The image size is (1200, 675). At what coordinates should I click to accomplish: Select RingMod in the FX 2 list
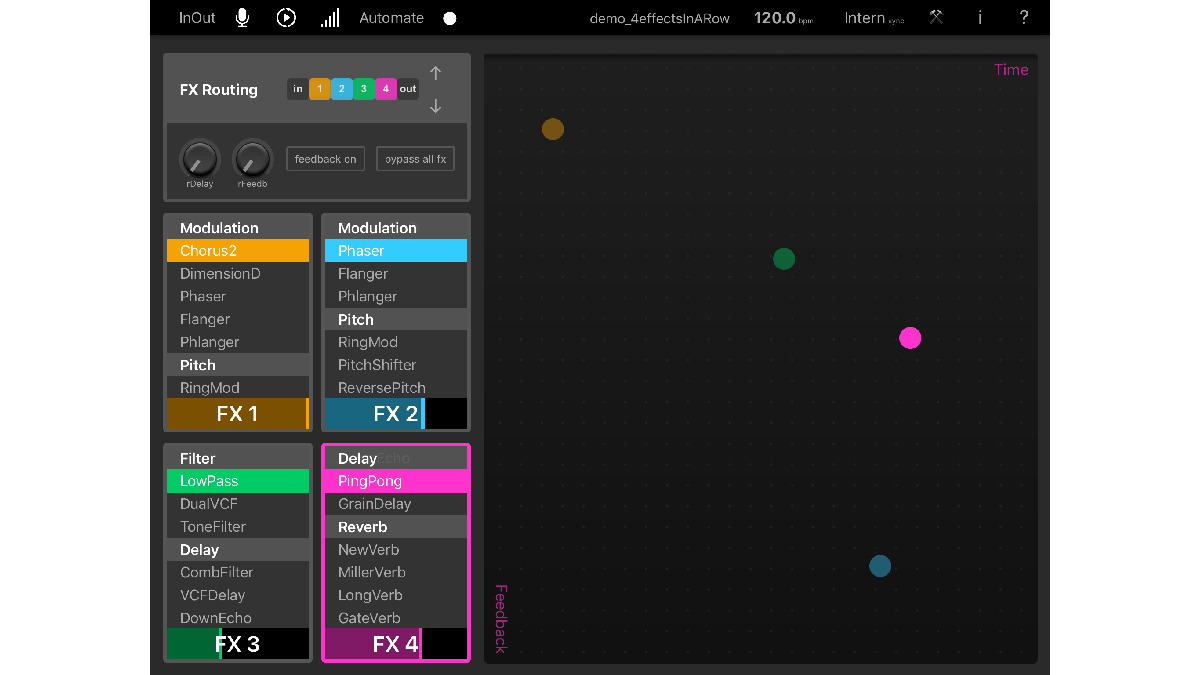point(396,342)
